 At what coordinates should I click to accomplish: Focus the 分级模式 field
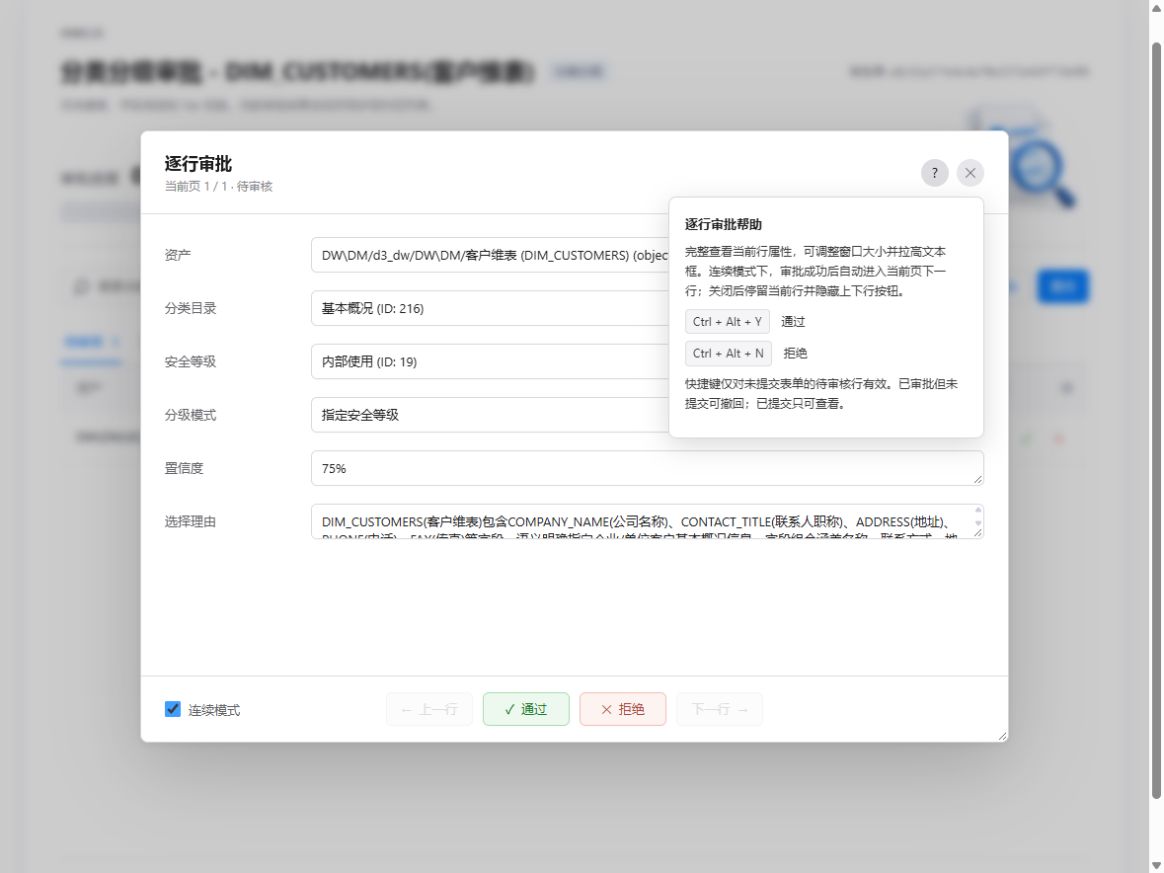pyautogui.click(x=490, y=415)
